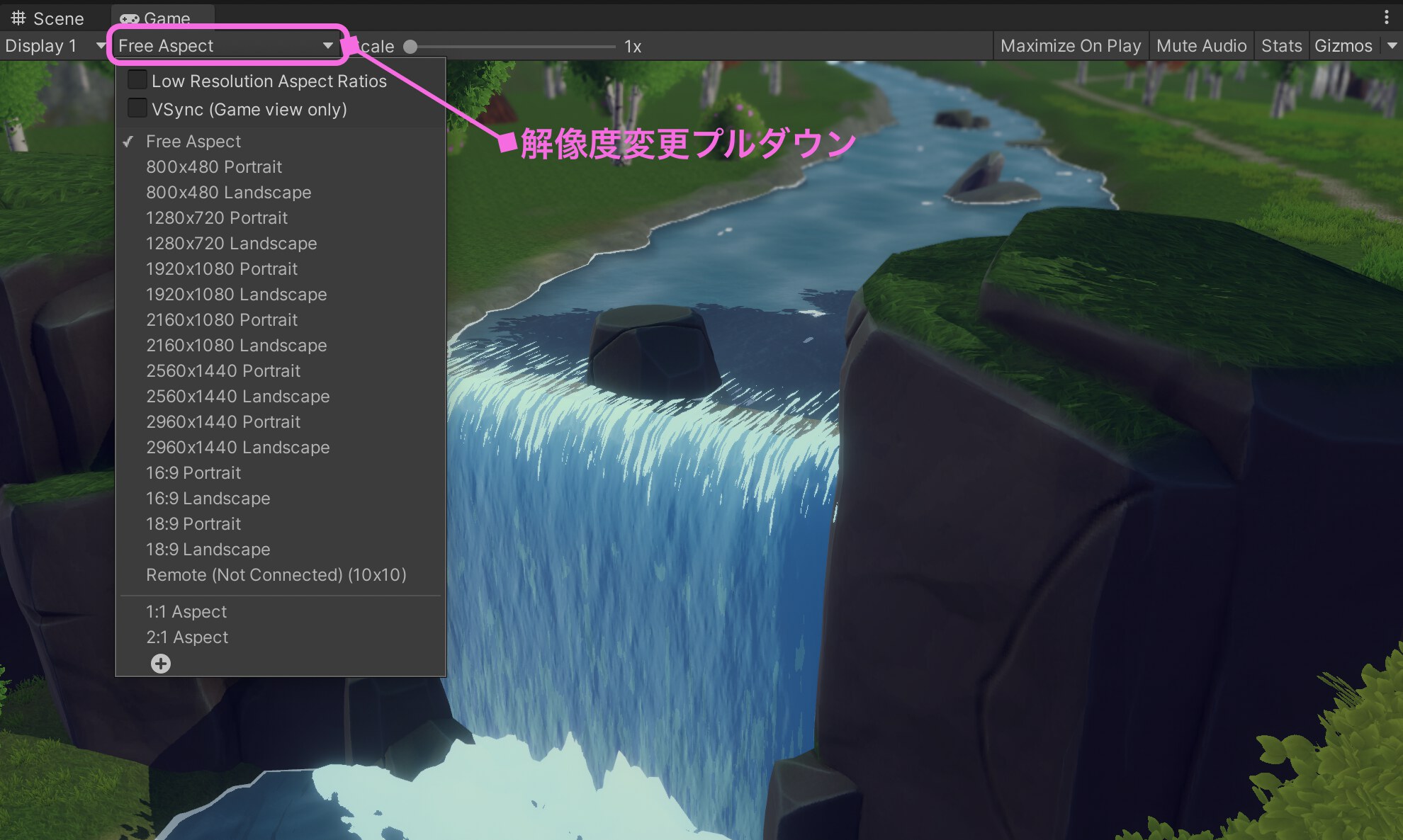Select 18:9 Portrait aspect
Screen dimensions: 1403x840
281,524
